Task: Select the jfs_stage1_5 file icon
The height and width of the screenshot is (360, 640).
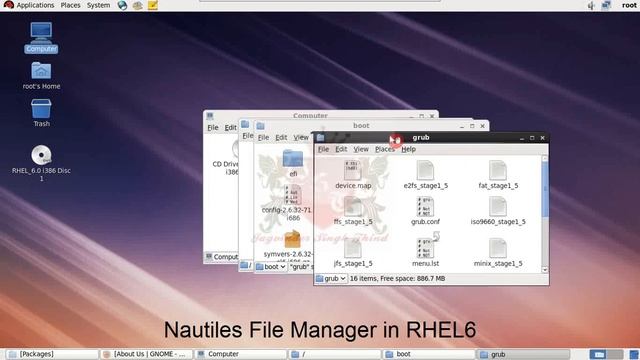Action: (x=352, y=248)
